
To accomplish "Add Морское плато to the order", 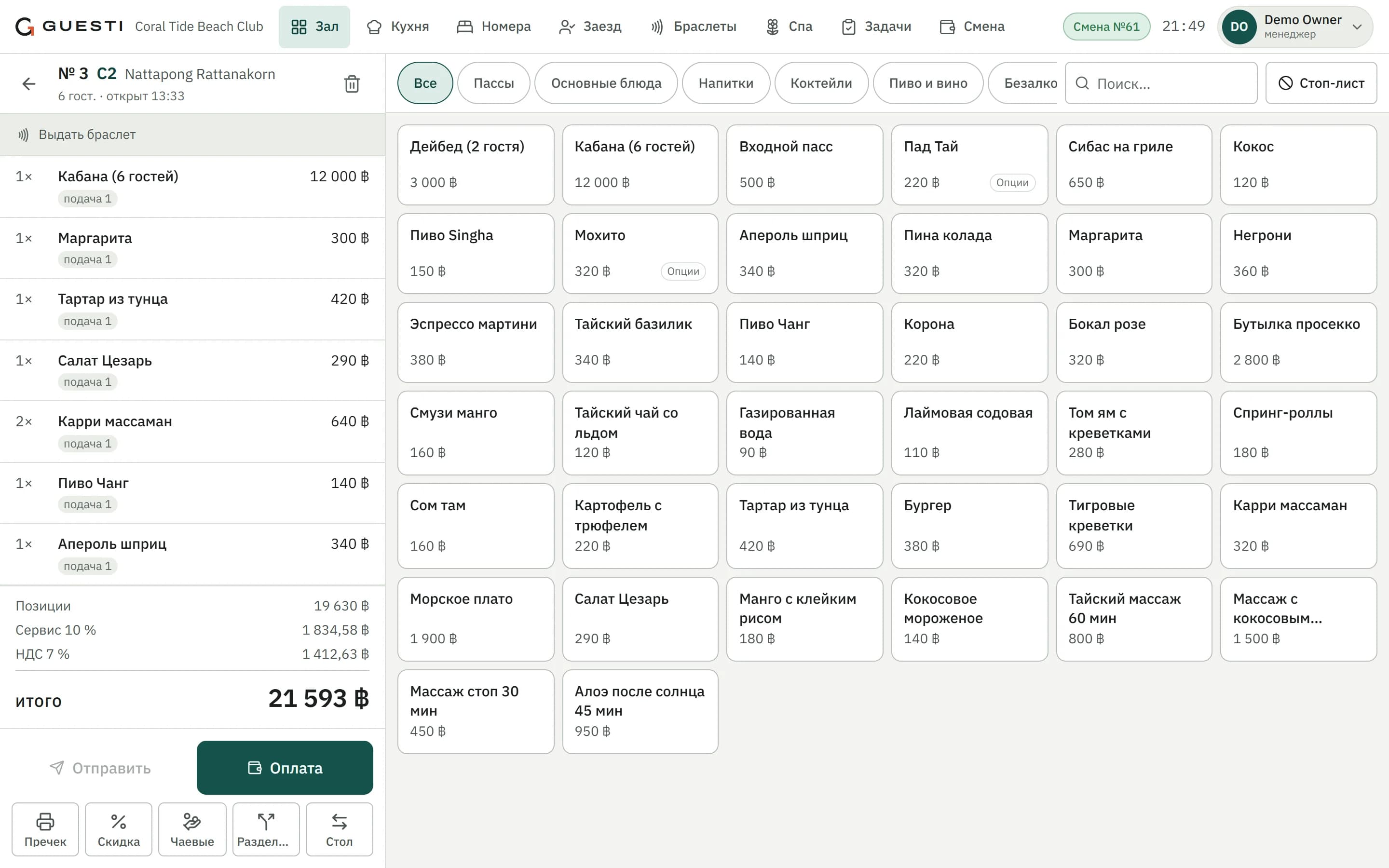I will 476,619.
